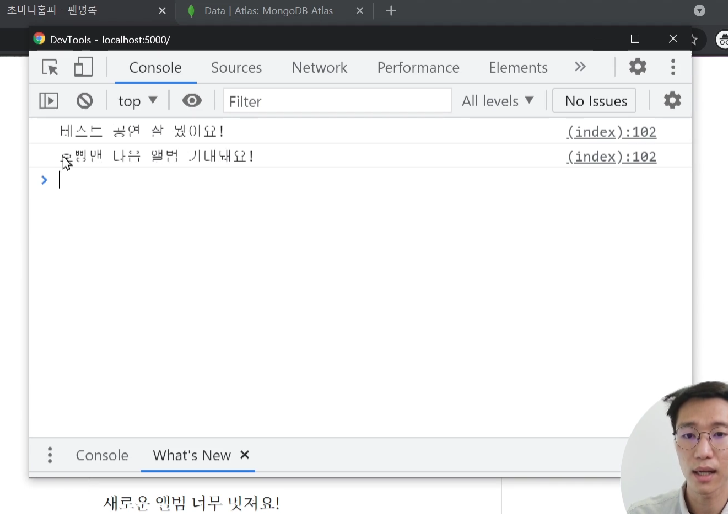Open the Elements tab
The width and height of the screenshot is (728, 514).
(518, 68)
